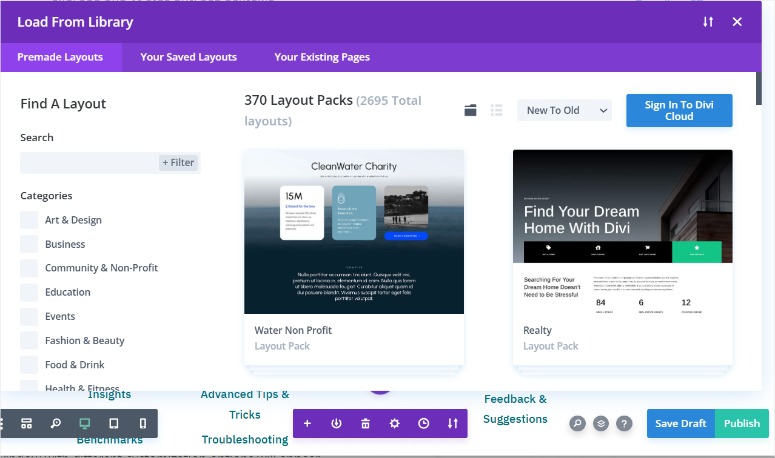Click the + Filter button
Screen dimensions: 775x458
click(x=178, y=163)
